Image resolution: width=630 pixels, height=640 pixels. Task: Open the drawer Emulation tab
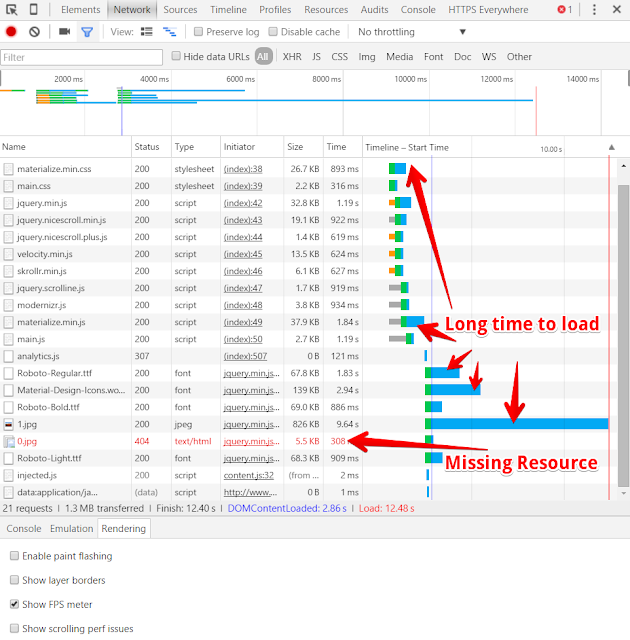(71, 529)
